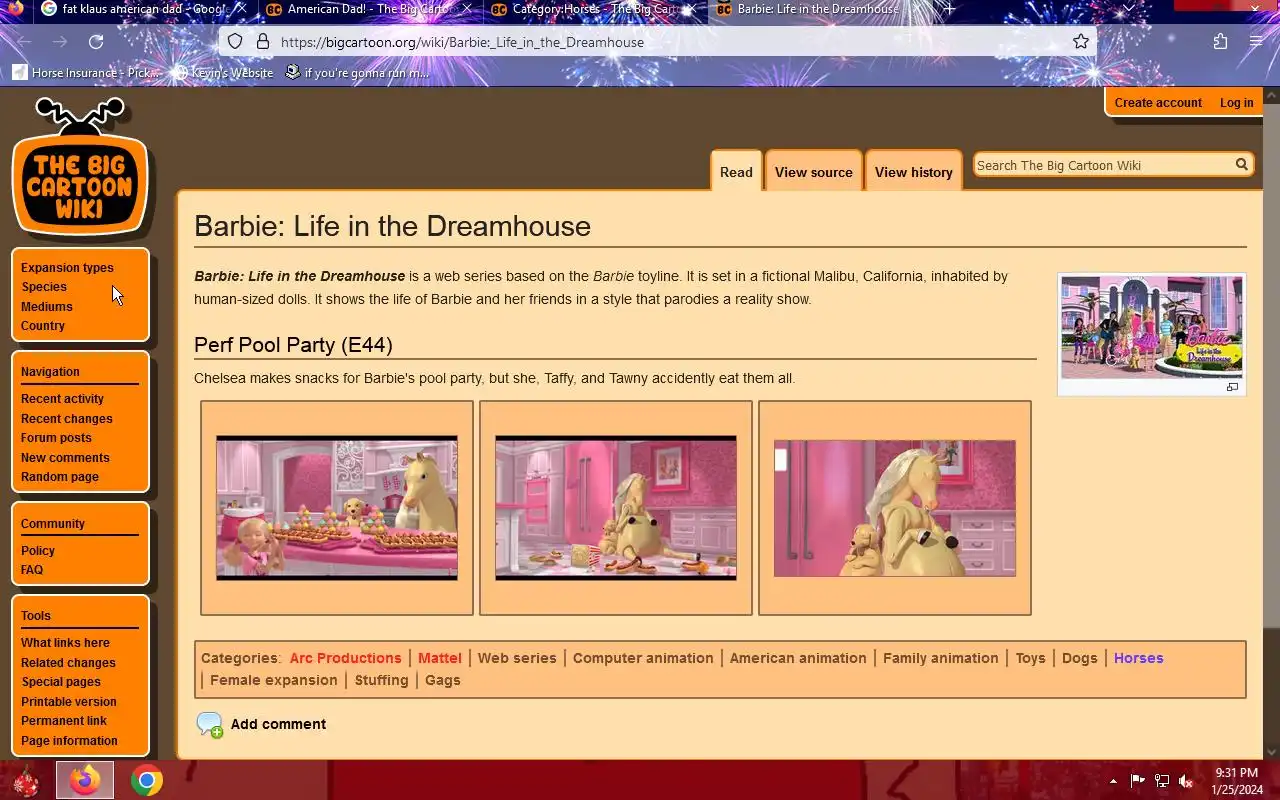Bookmark the page with the star icon

1081,42
